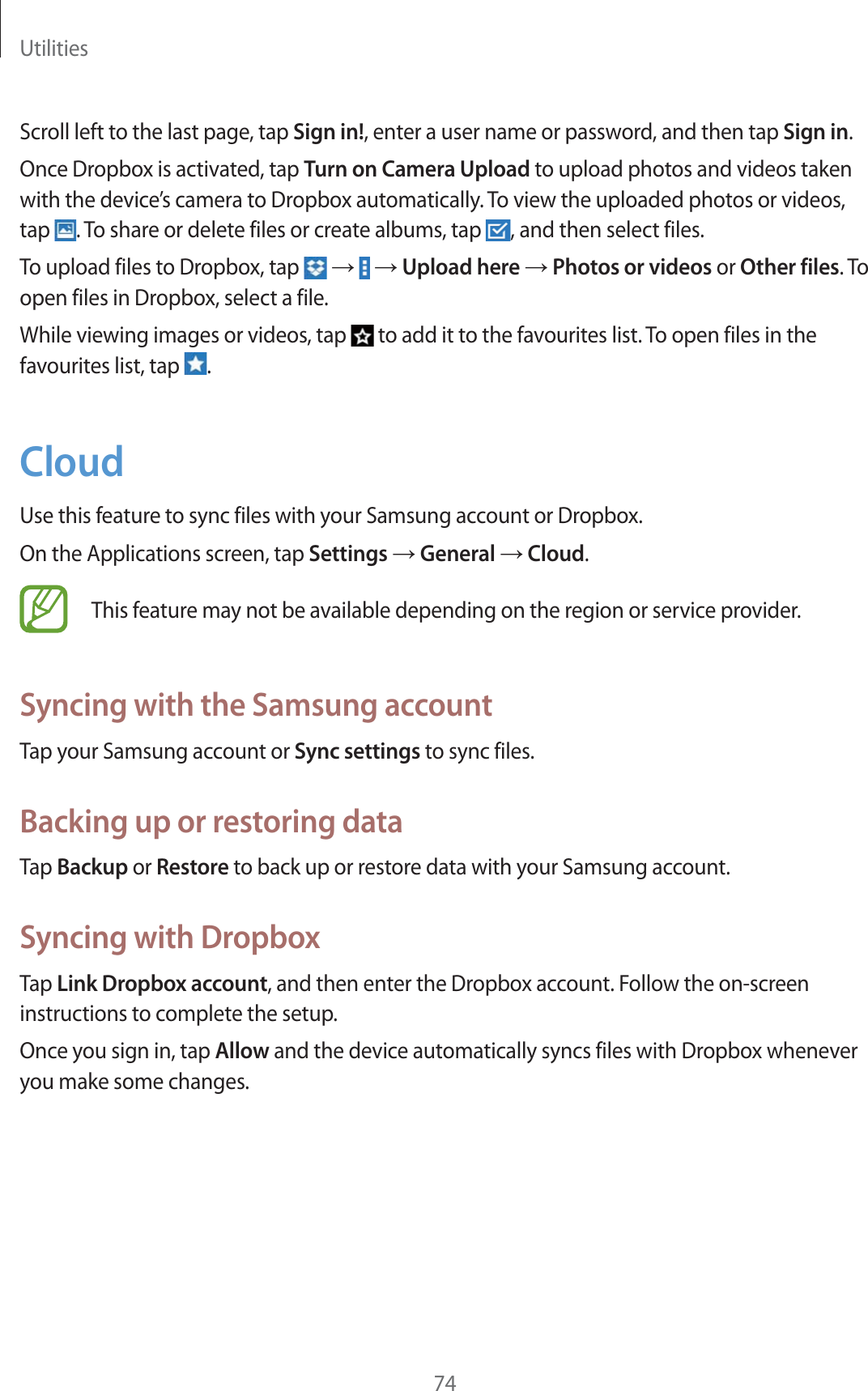Click the bold 'Turn on Camera Upload' text
This screenshot has width=868, height=1391.
(416, 169)
